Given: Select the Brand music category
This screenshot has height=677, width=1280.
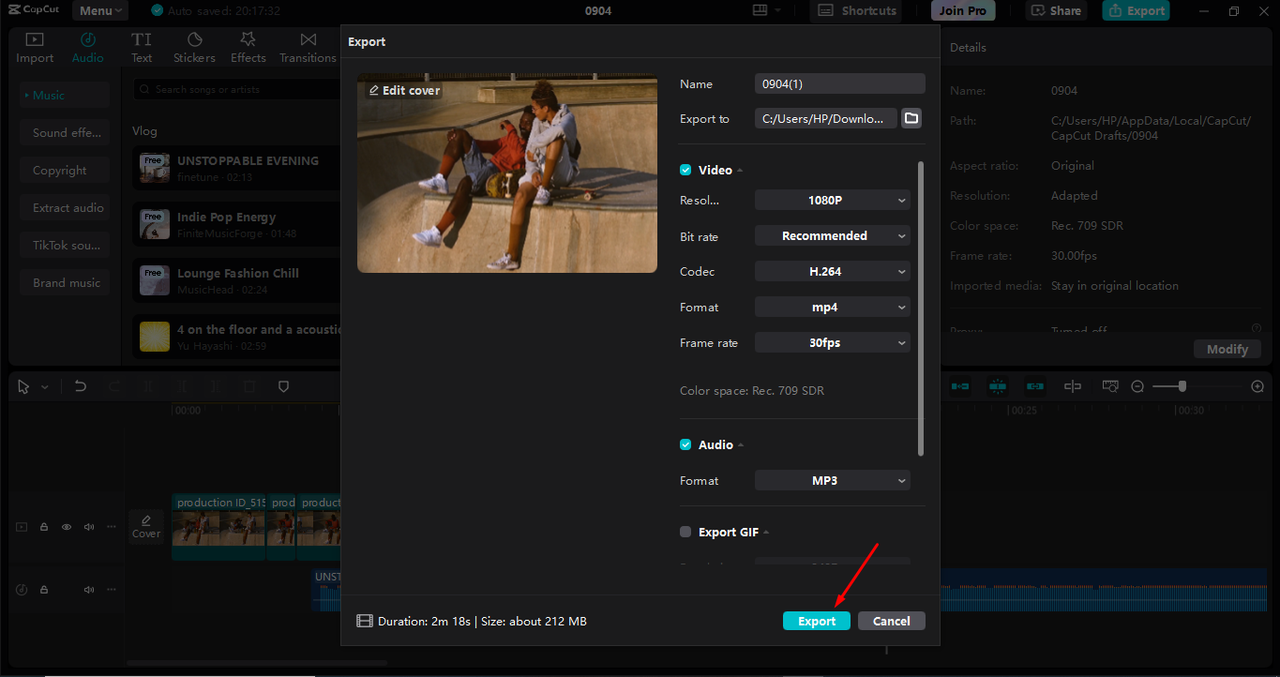Looking at the screenshot, I should point(65,283).
